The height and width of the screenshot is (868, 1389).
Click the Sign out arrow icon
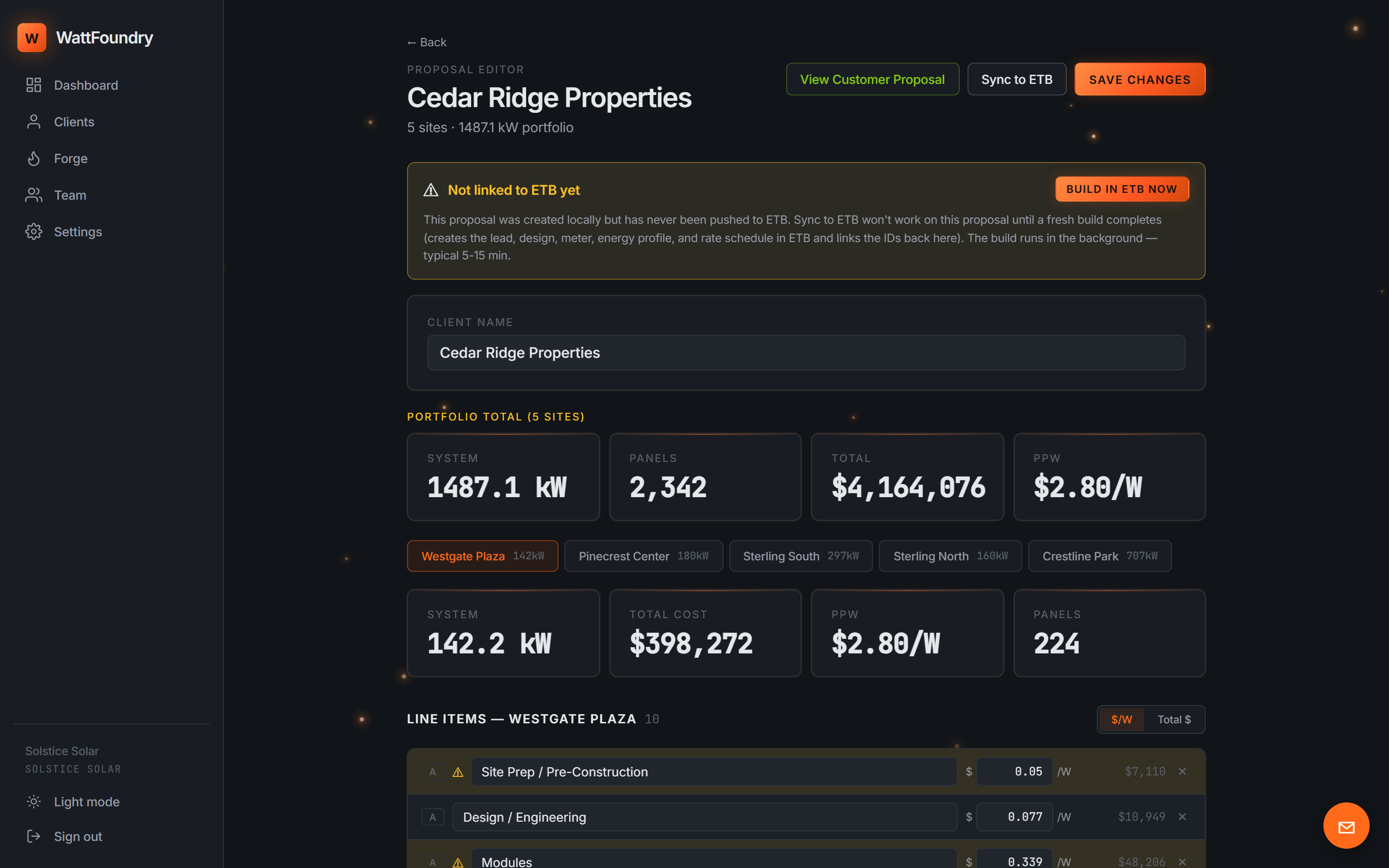(34, 837)
